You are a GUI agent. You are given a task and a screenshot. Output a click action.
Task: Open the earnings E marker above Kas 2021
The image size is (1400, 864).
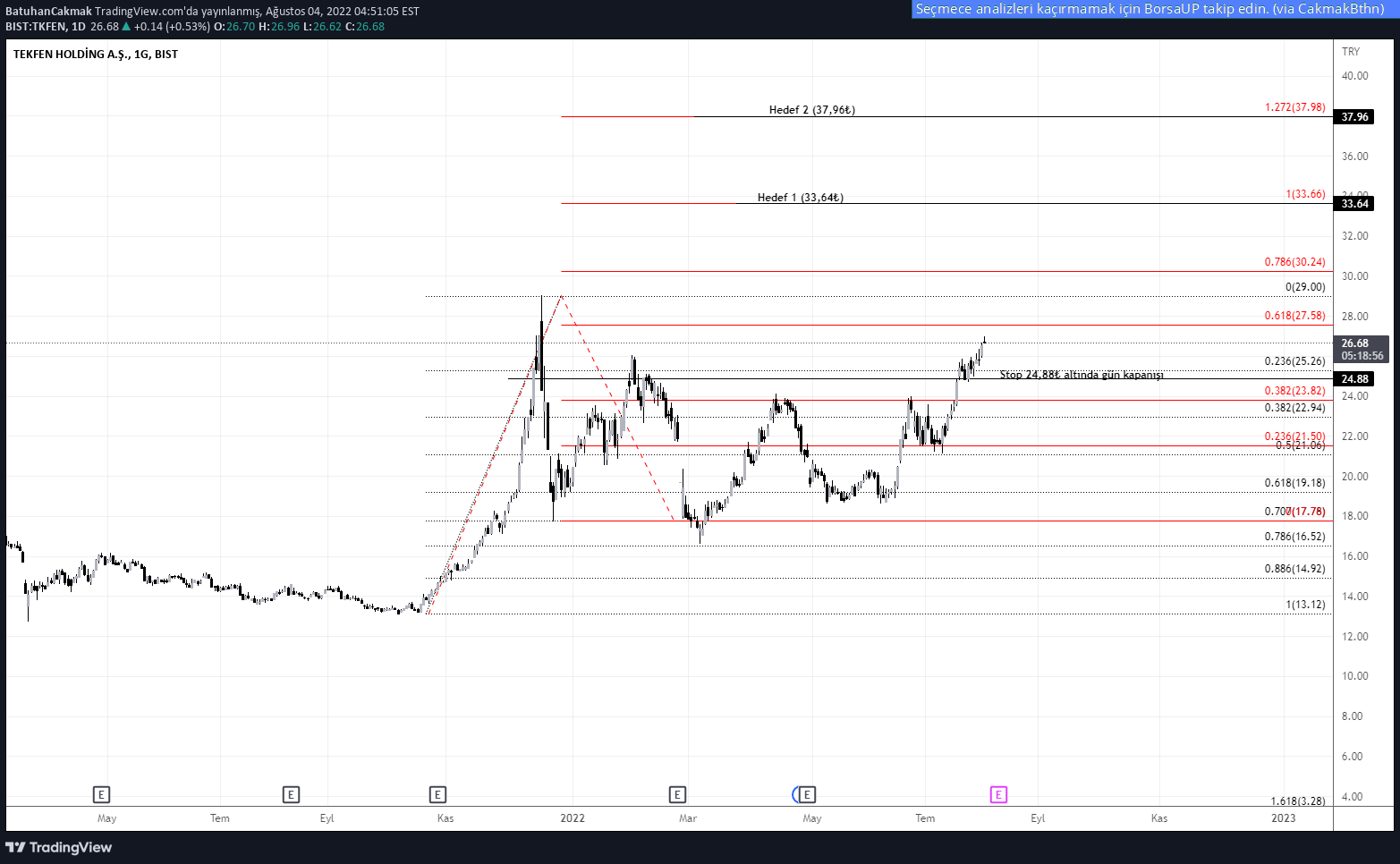tap(437, 794)
